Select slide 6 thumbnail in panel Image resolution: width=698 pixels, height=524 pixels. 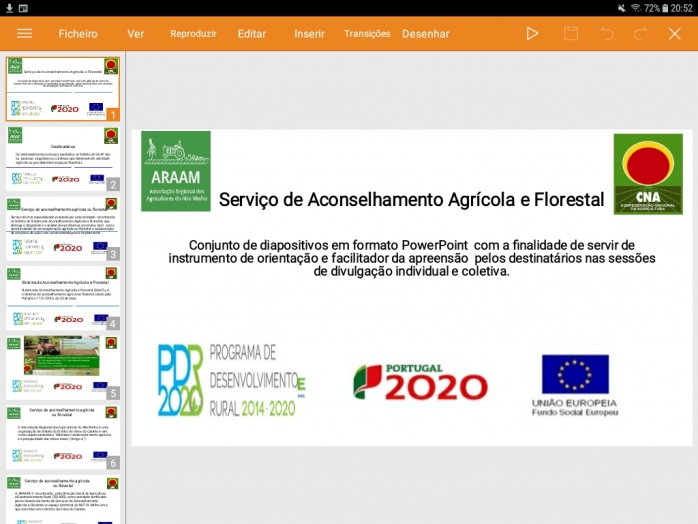[x=63, y=436]
